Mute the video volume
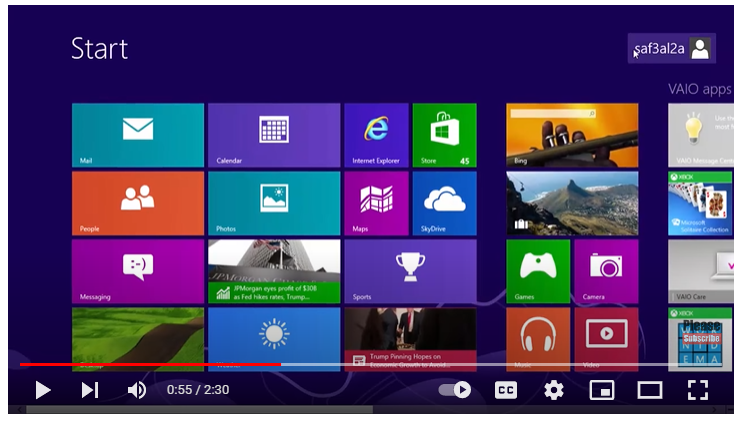745x425 pixels. point(137,390)
